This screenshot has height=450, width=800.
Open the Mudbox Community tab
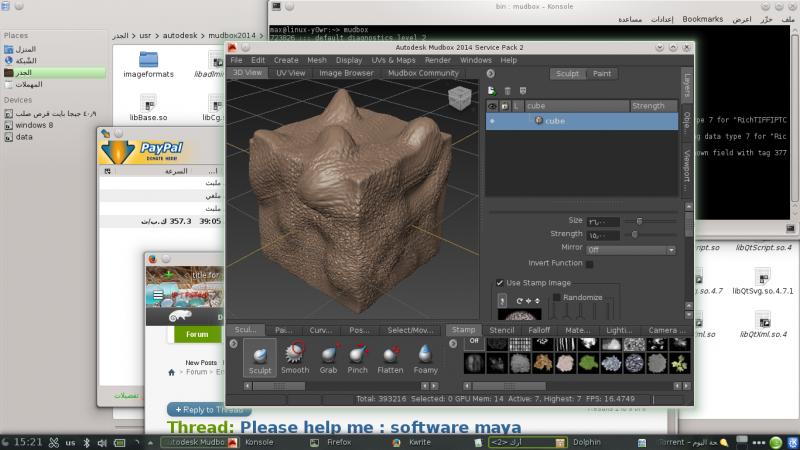click(x=423, y=73)
